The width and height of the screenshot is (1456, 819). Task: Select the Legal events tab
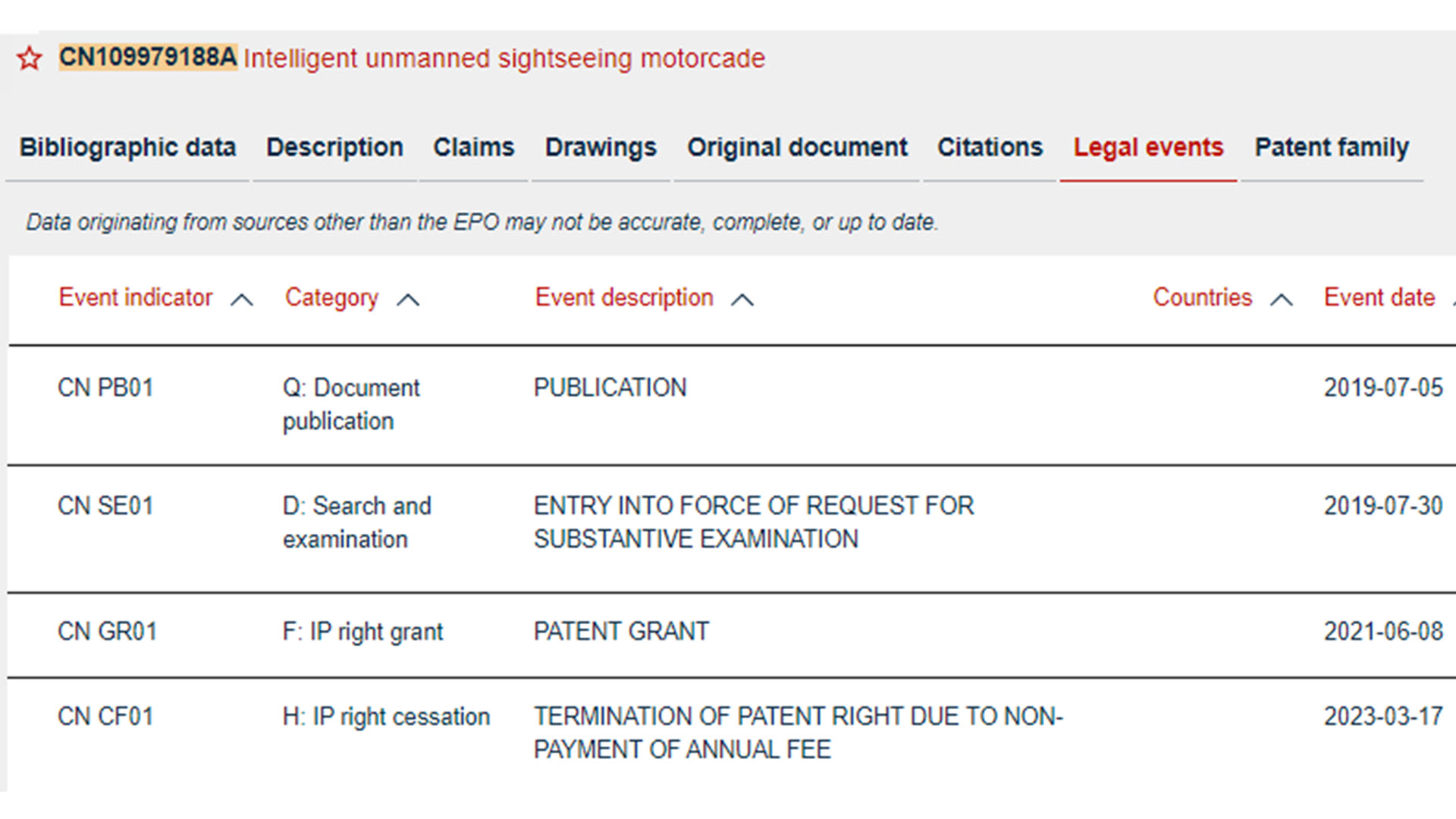pyautogui.click(x=1148, y=147)
